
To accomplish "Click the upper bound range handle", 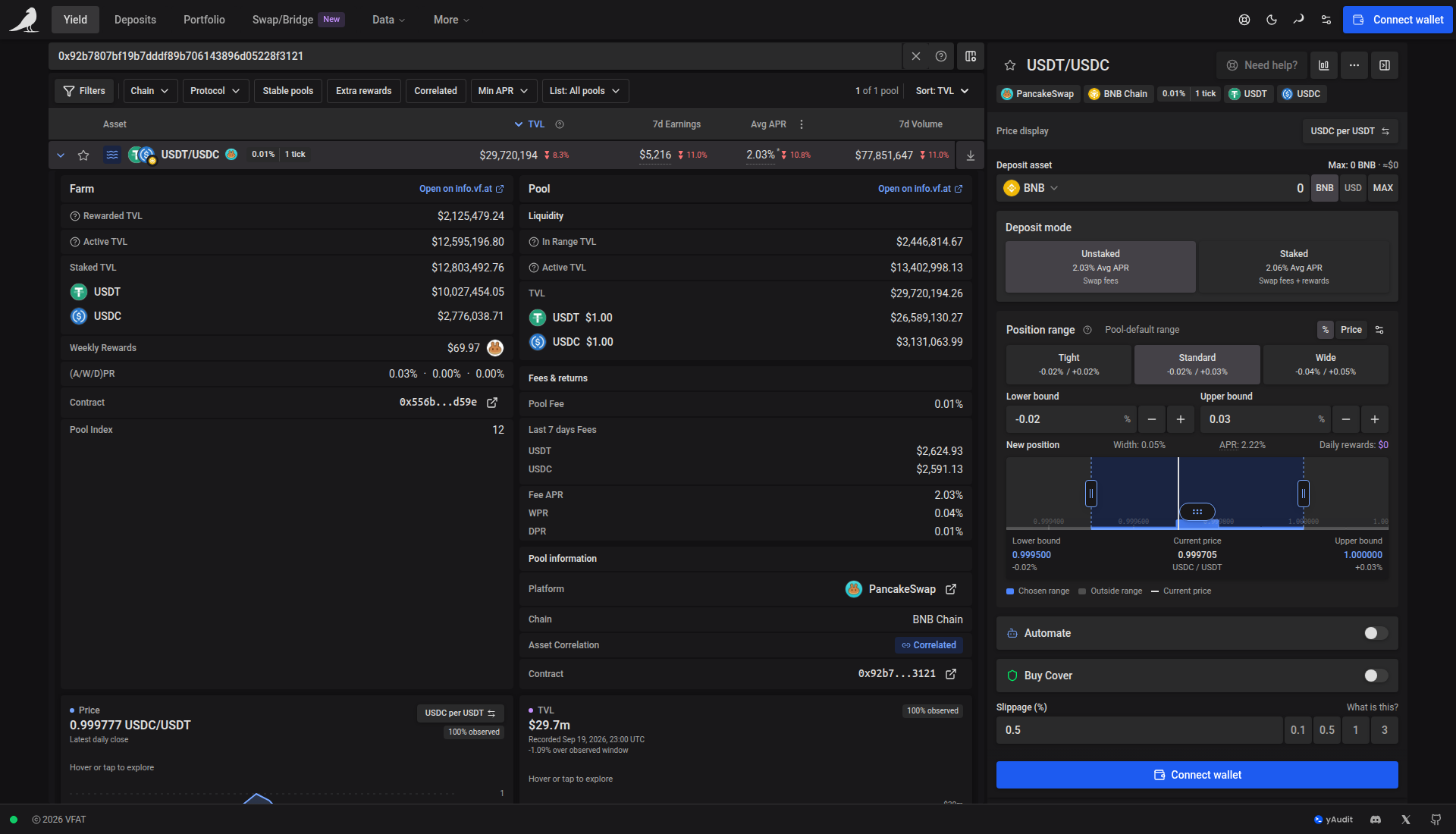I will point(1304,494).
